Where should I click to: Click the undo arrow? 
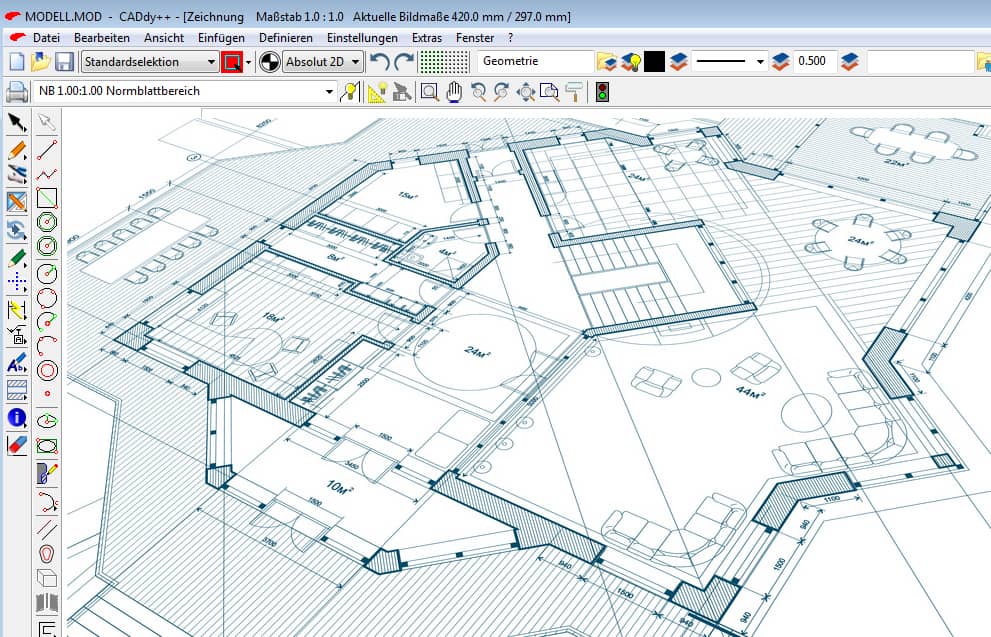(379, 62)
